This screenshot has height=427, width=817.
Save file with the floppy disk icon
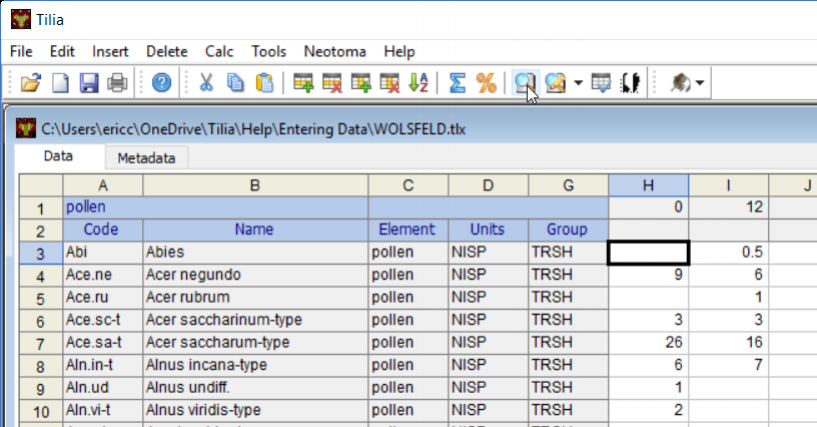[x=89, y=83]
